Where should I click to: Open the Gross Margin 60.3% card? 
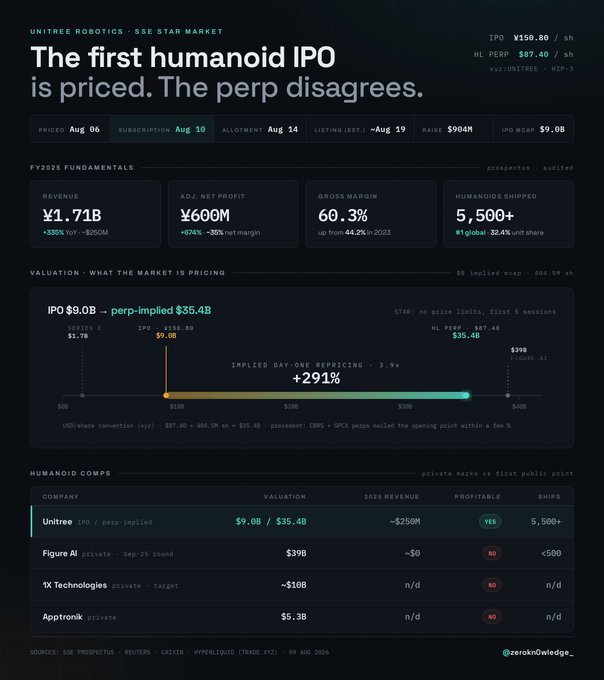pos(371,214)
